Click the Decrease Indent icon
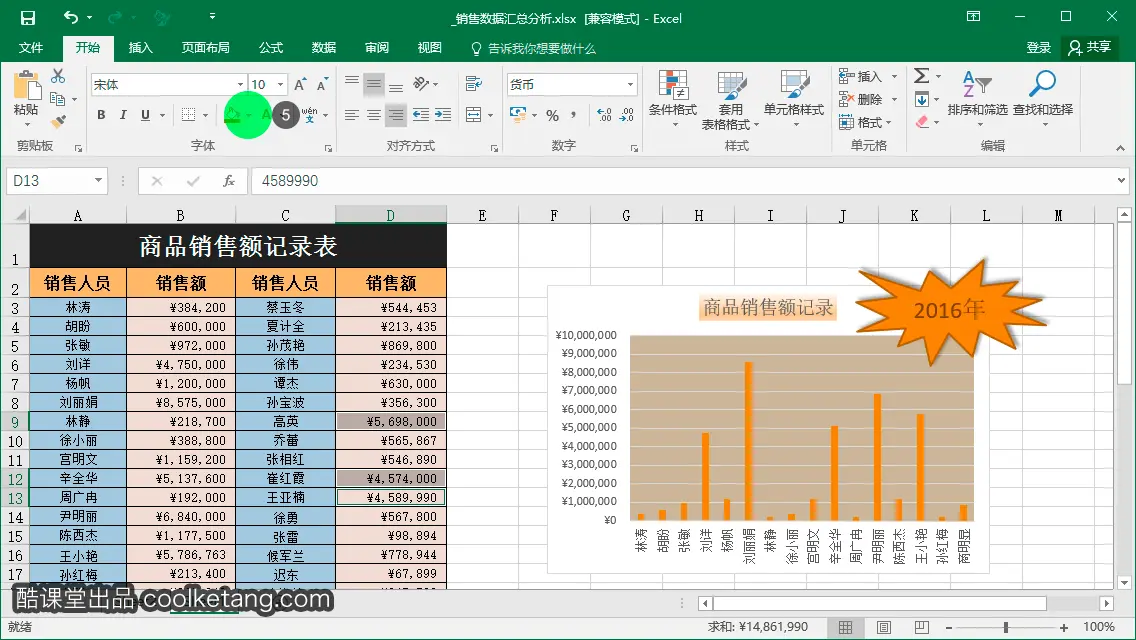The image size is (1136, 640). pyautogui.click(x=420, y=115)
